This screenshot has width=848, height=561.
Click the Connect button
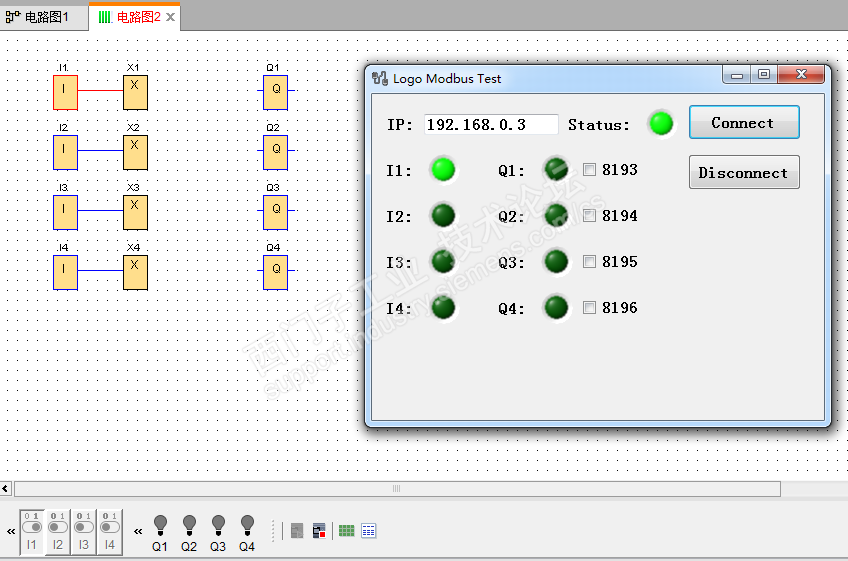click(744, 123)
